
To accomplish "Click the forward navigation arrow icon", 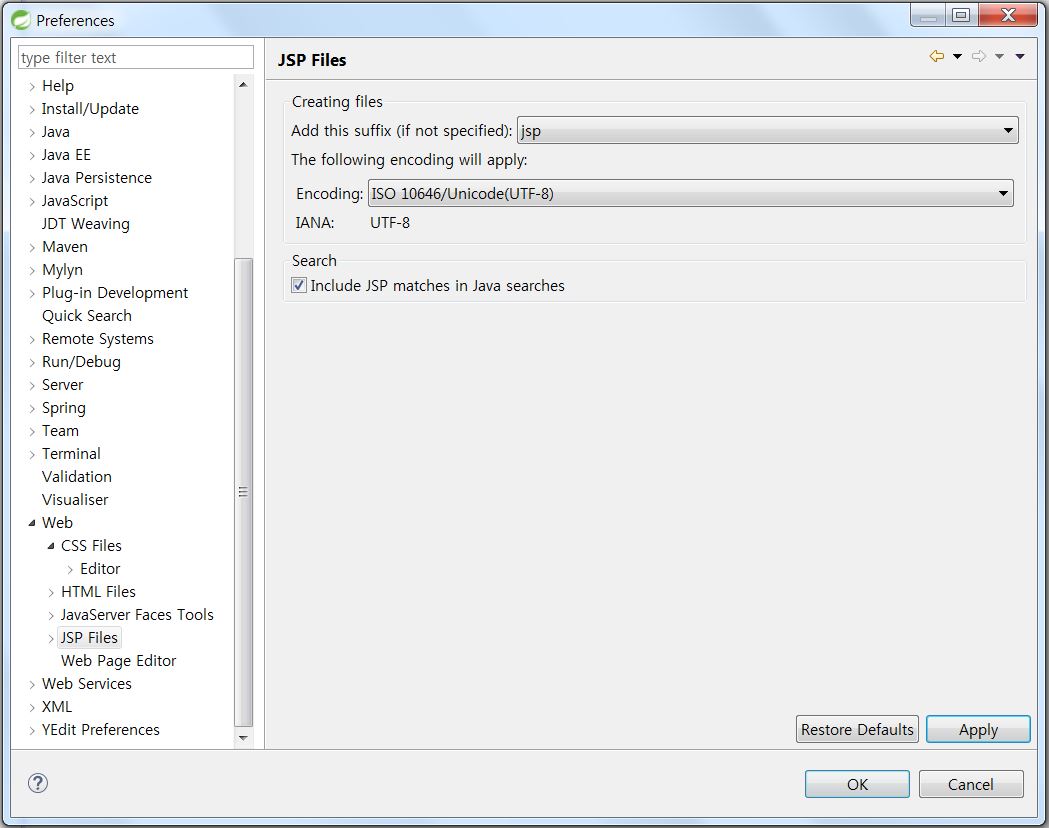I will [979, 56].
